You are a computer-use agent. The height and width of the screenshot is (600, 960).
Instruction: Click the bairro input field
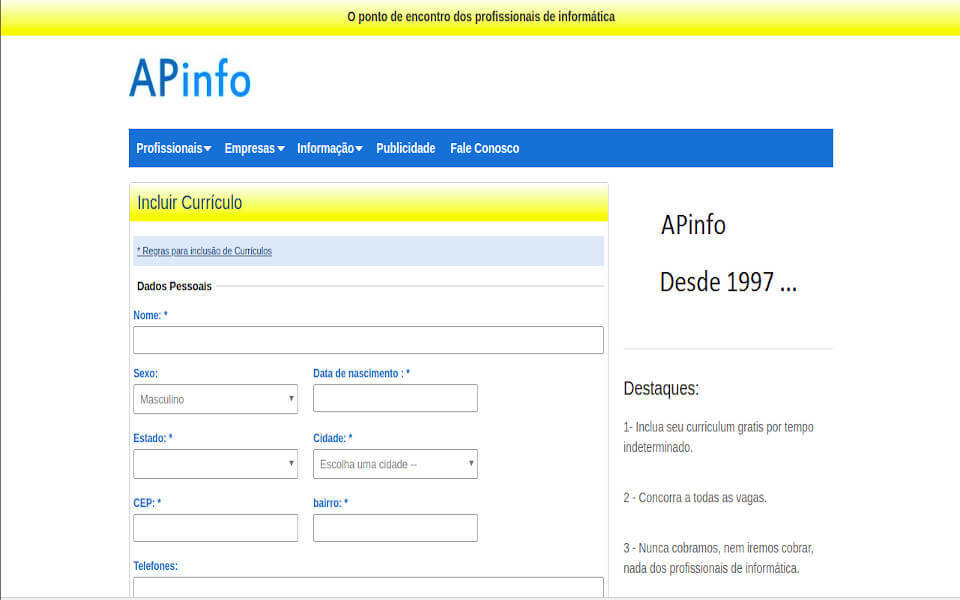pos(395,528)
